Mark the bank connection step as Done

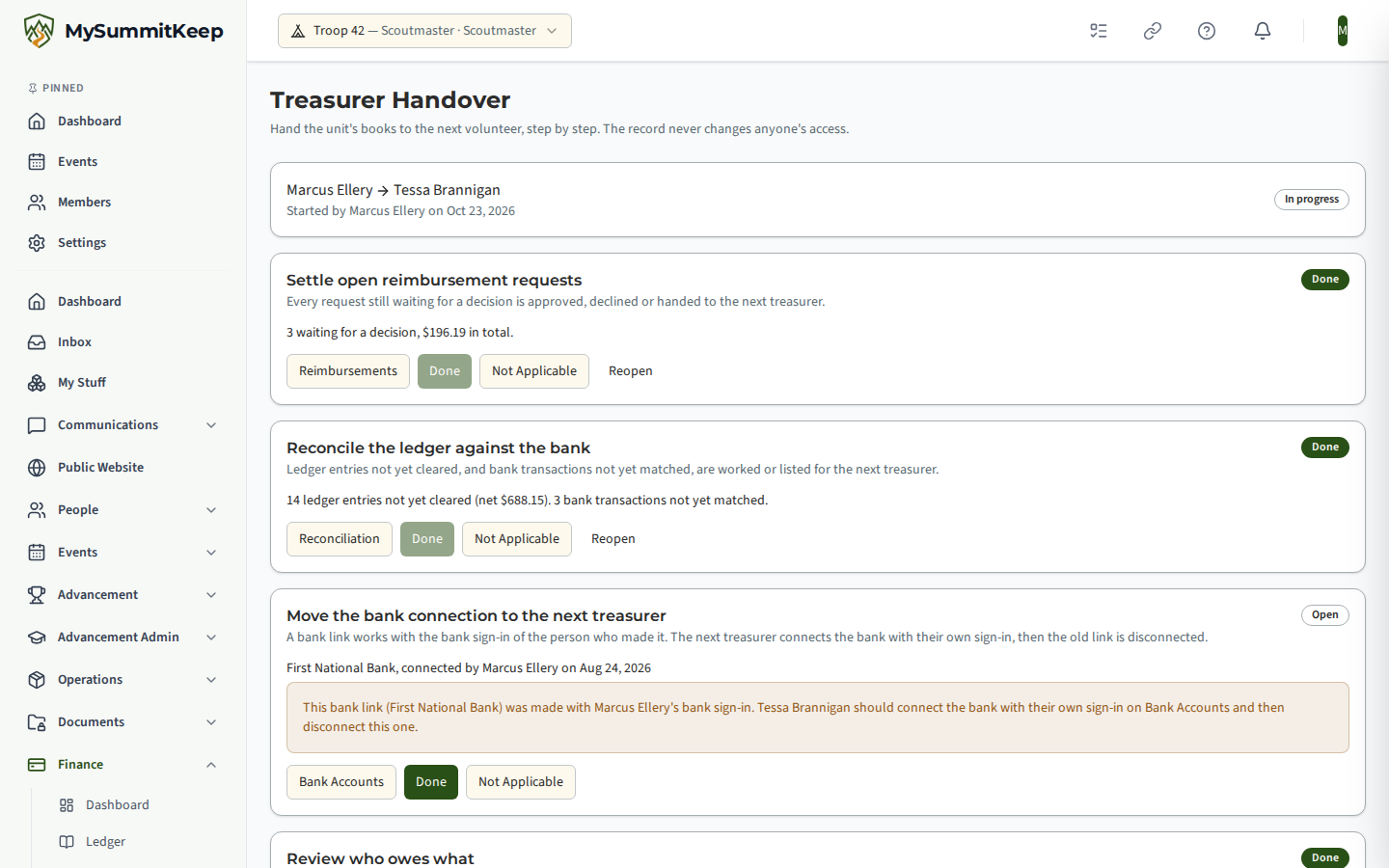[431, 782]
